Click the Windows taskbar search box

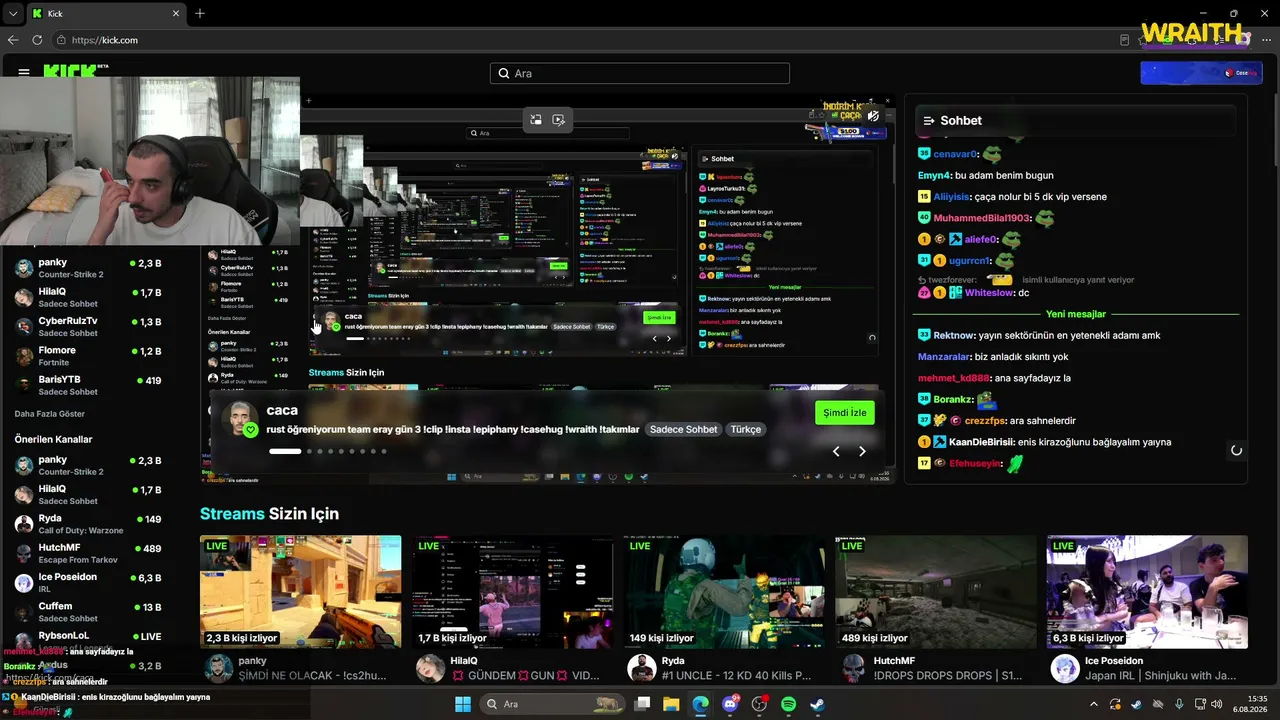(552, 704)
